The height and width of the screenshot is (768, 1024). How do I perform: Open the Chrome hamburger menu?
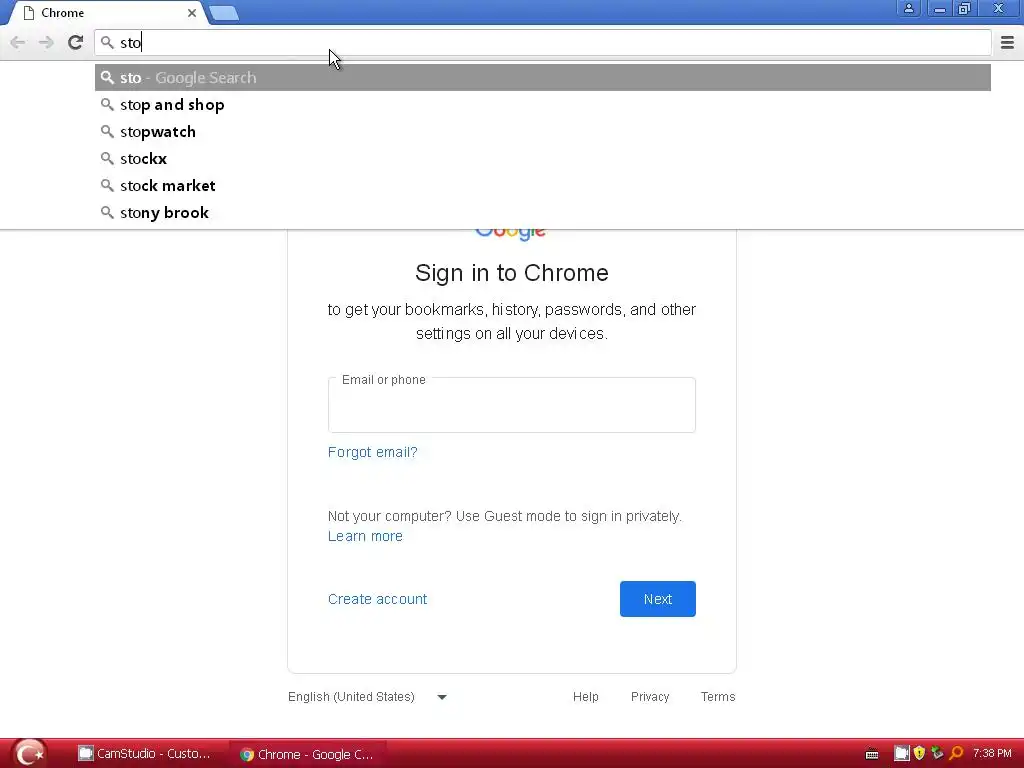click(x=1008, y=42)
